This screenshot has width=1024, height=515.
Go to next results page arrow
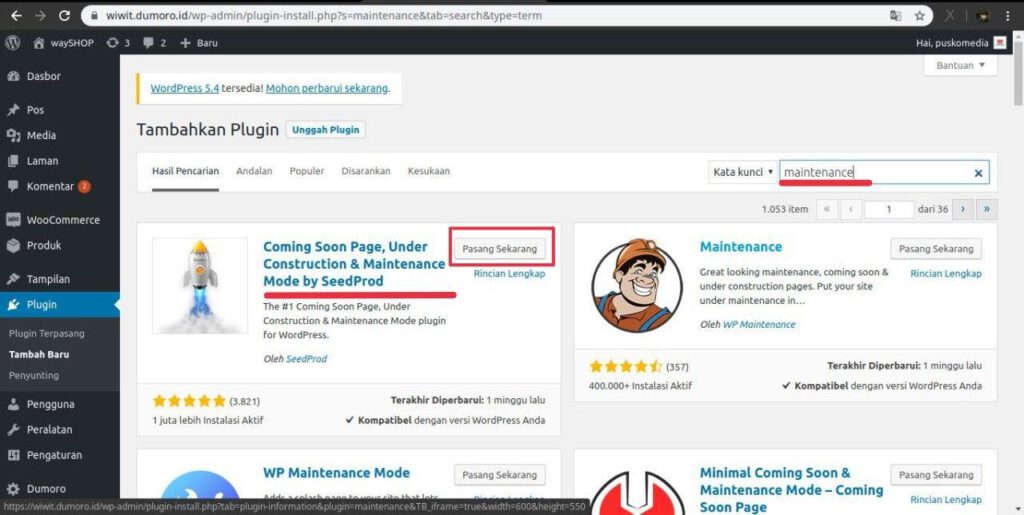click(x=963, y=210)
